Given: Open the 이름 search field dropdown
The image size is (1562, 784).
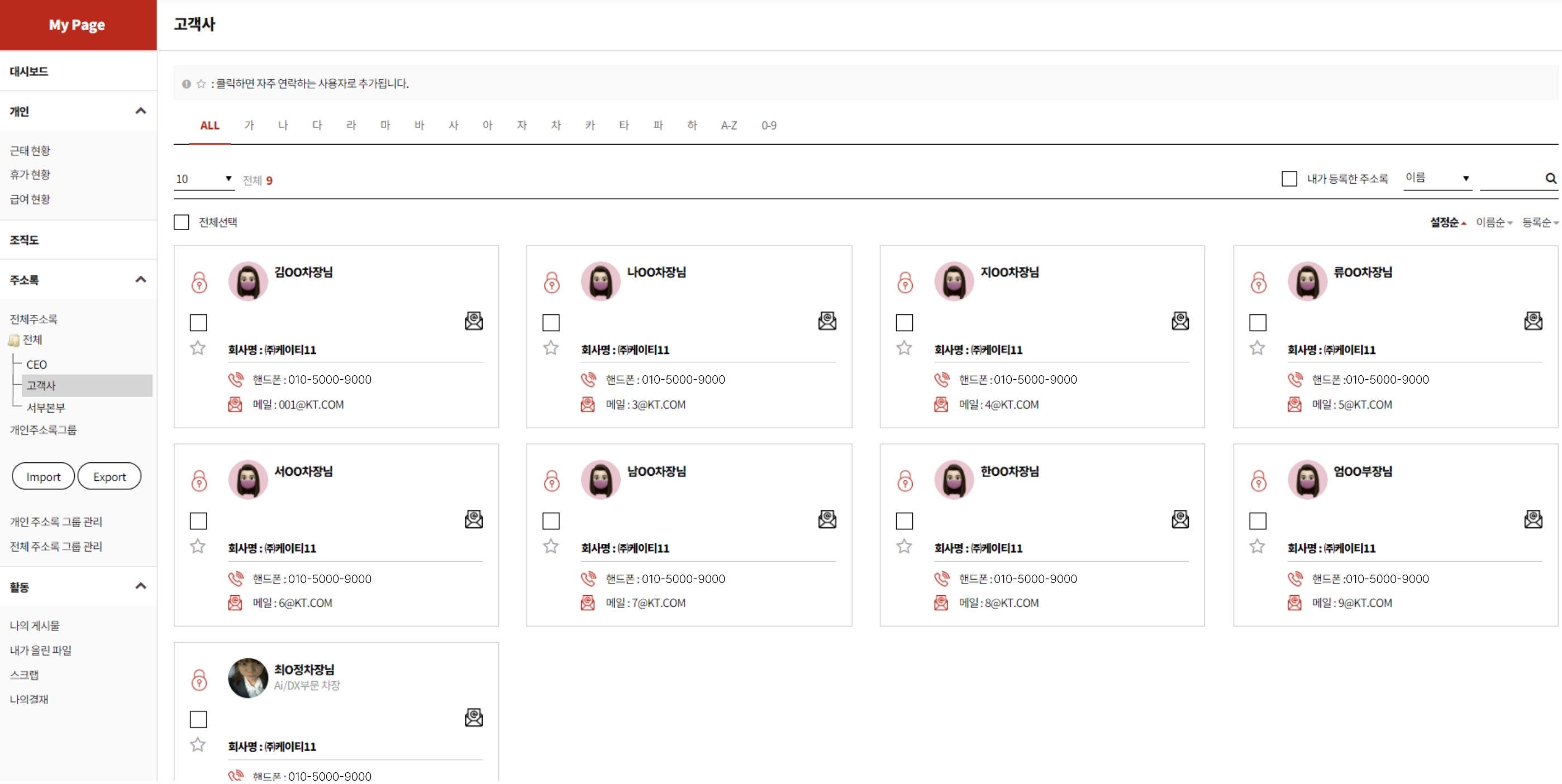Looking at the screenshot, I should coord(1437,178).
